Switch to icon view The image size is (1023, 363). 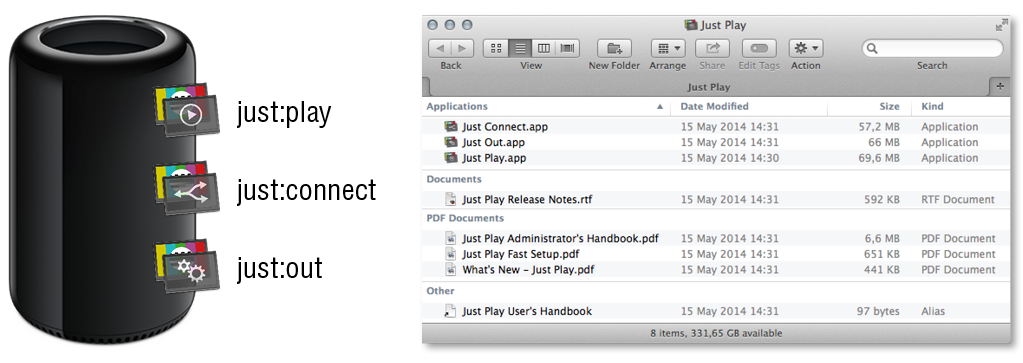point(496,48)
